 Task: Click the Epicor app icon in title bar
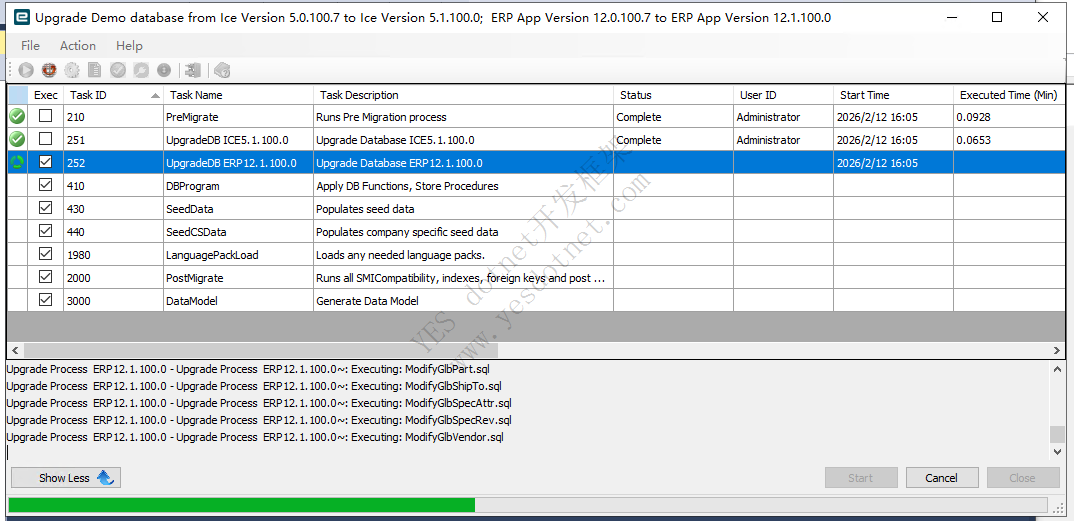tap(22, 17)
